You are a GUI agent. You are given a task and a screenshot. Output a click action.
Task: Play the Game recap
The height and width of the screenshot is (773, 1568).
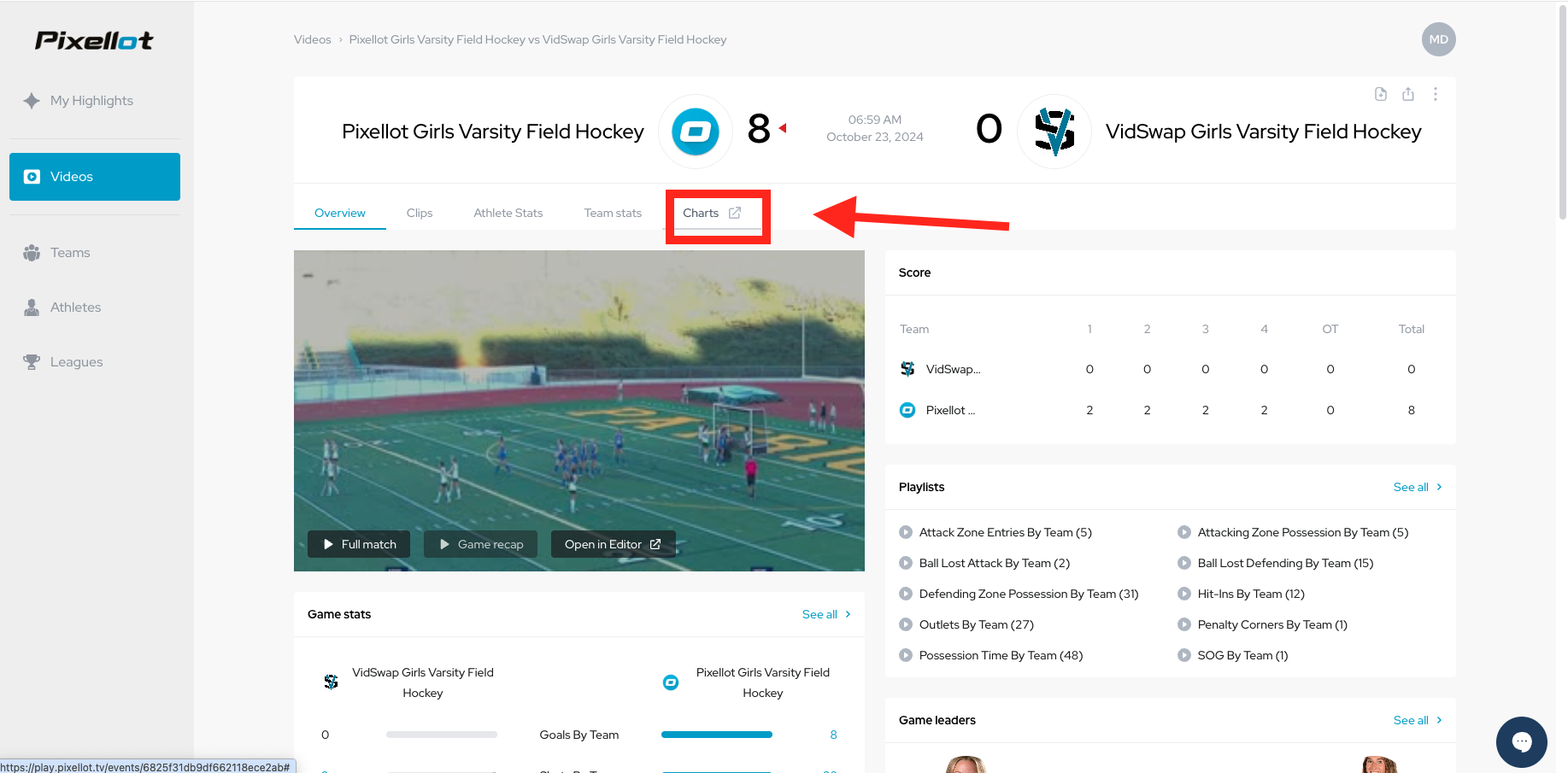[480, 544]
